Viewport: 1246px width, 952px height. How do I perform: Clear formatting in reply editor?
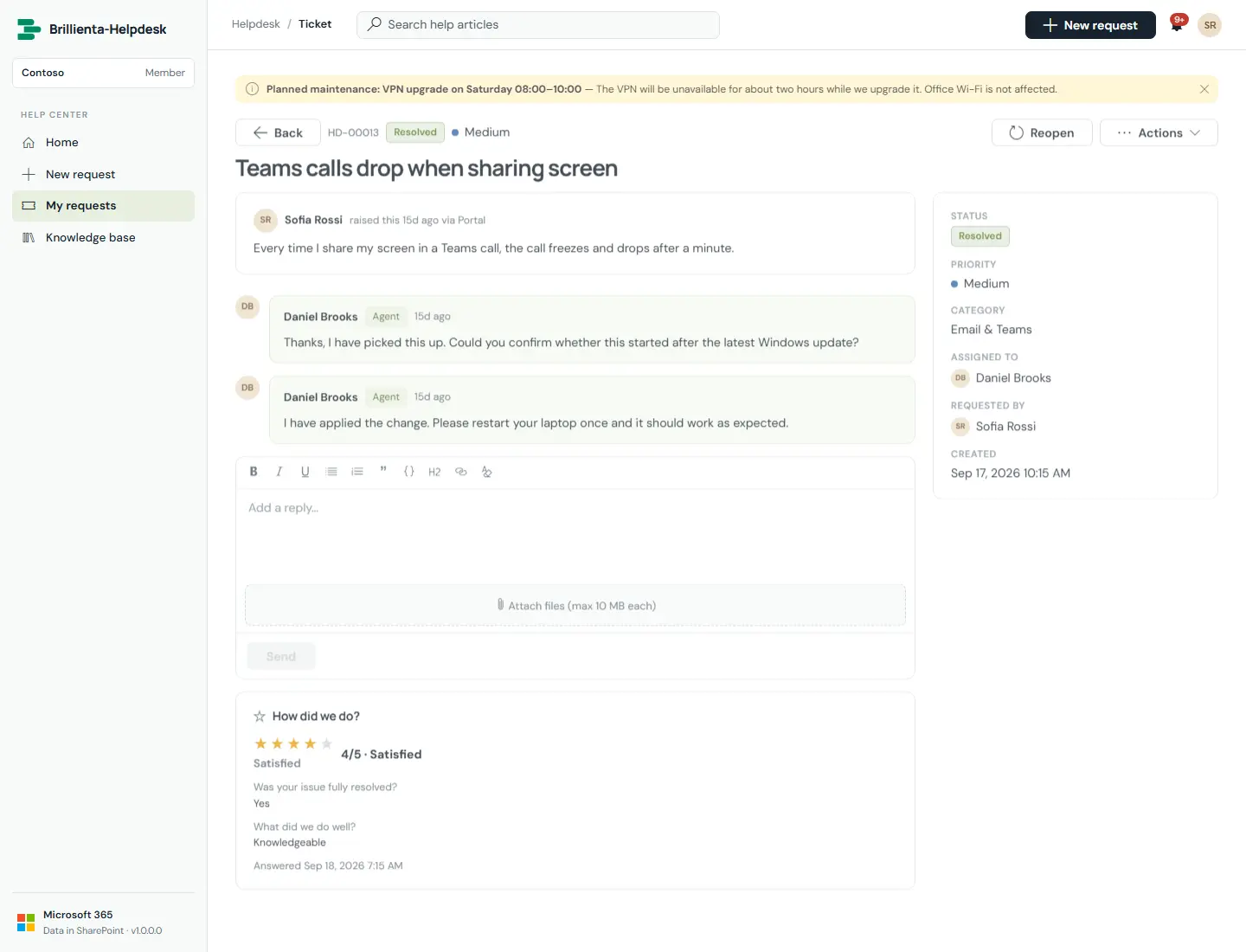[487, 472]
